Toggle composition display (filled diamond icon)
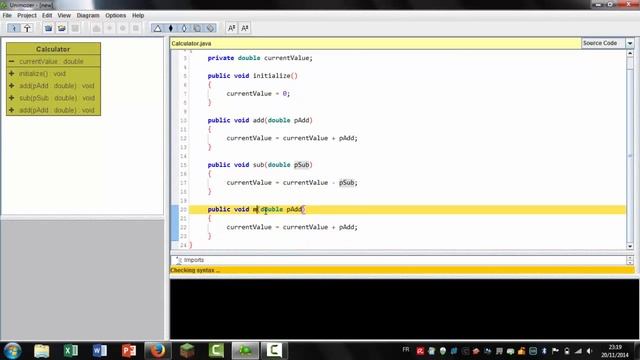Screen dimensions: 640x360 tap(171, 28)
